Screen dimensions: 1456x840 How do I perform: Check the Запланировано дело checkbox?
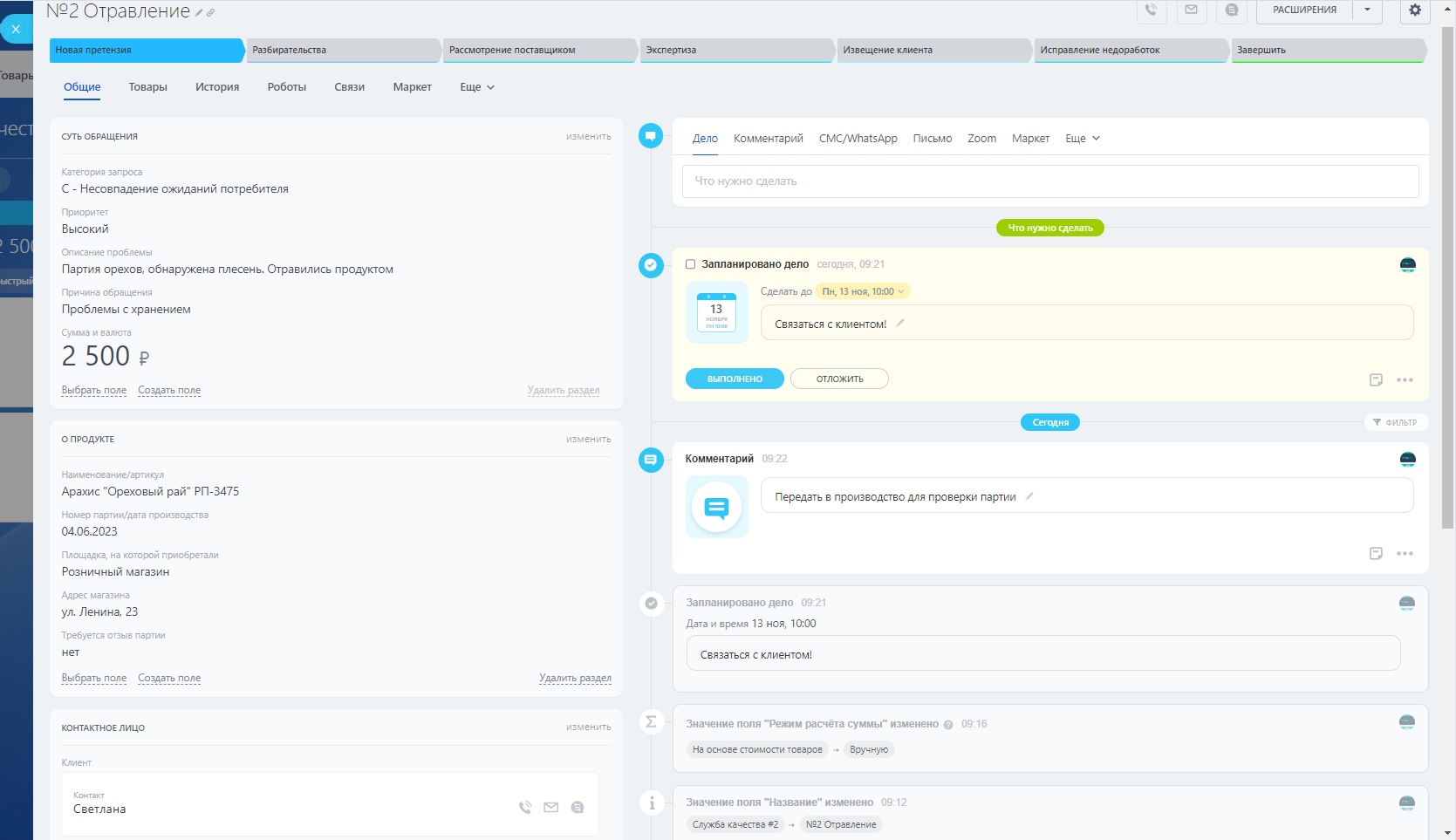click(690, 264)
